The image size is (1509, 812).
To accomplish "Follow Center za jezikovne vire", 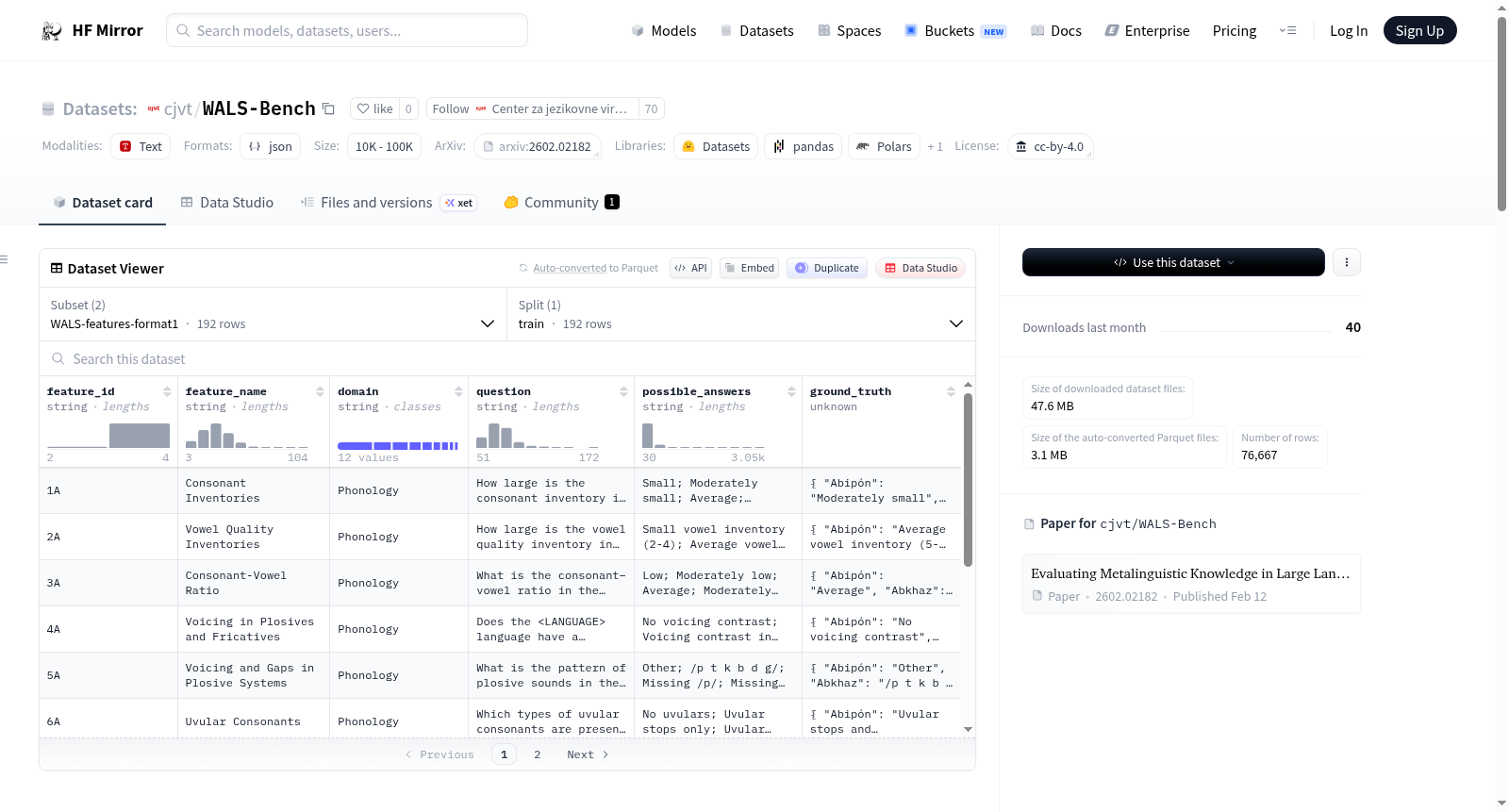I will pos(533,108).
